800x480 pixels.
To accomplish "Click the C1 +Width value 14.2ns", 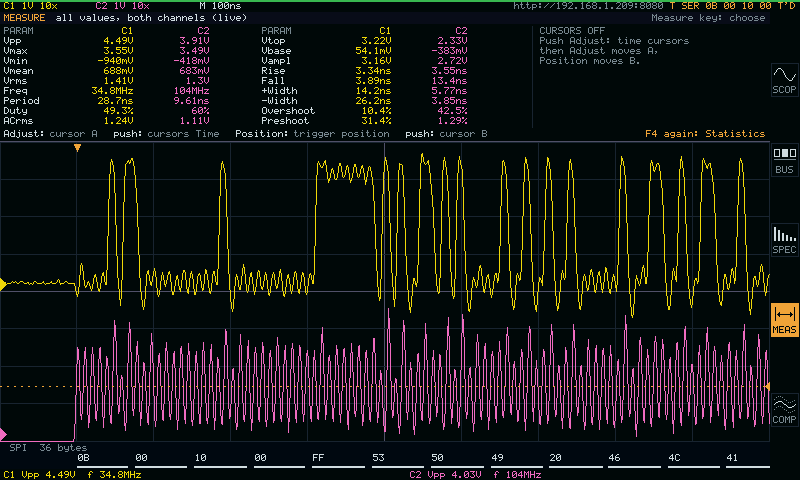I will tap(373, 91).
